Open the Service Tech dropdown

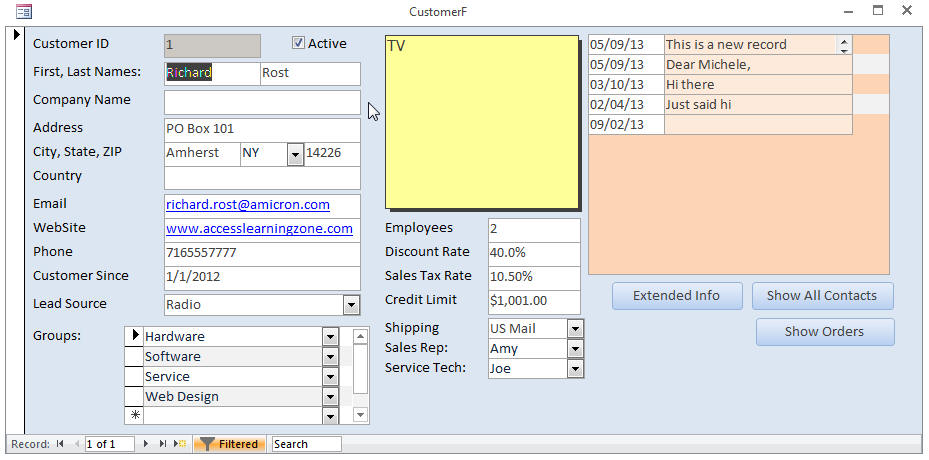pyautogui.click(x=575, y=369)
